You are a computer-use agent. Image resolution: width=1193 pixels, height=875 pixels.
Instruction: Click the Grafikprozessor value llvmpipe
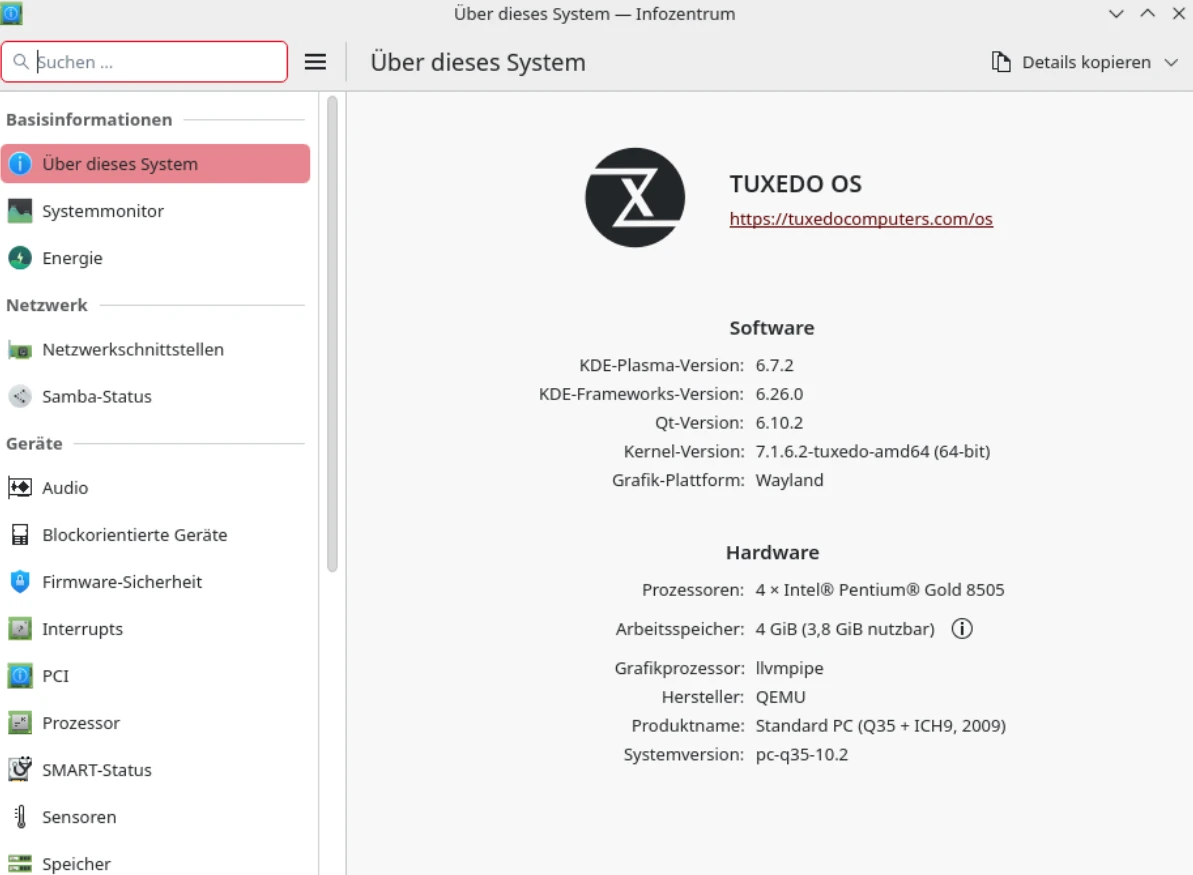[x=789, y=669]
